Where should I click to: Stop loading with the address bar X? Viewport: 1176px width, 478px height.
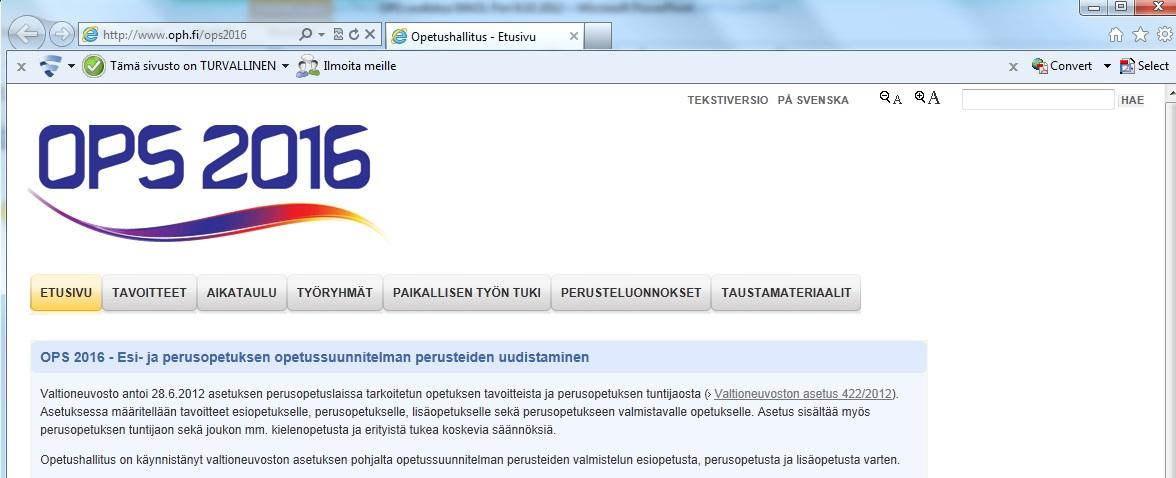coord(370,35)
